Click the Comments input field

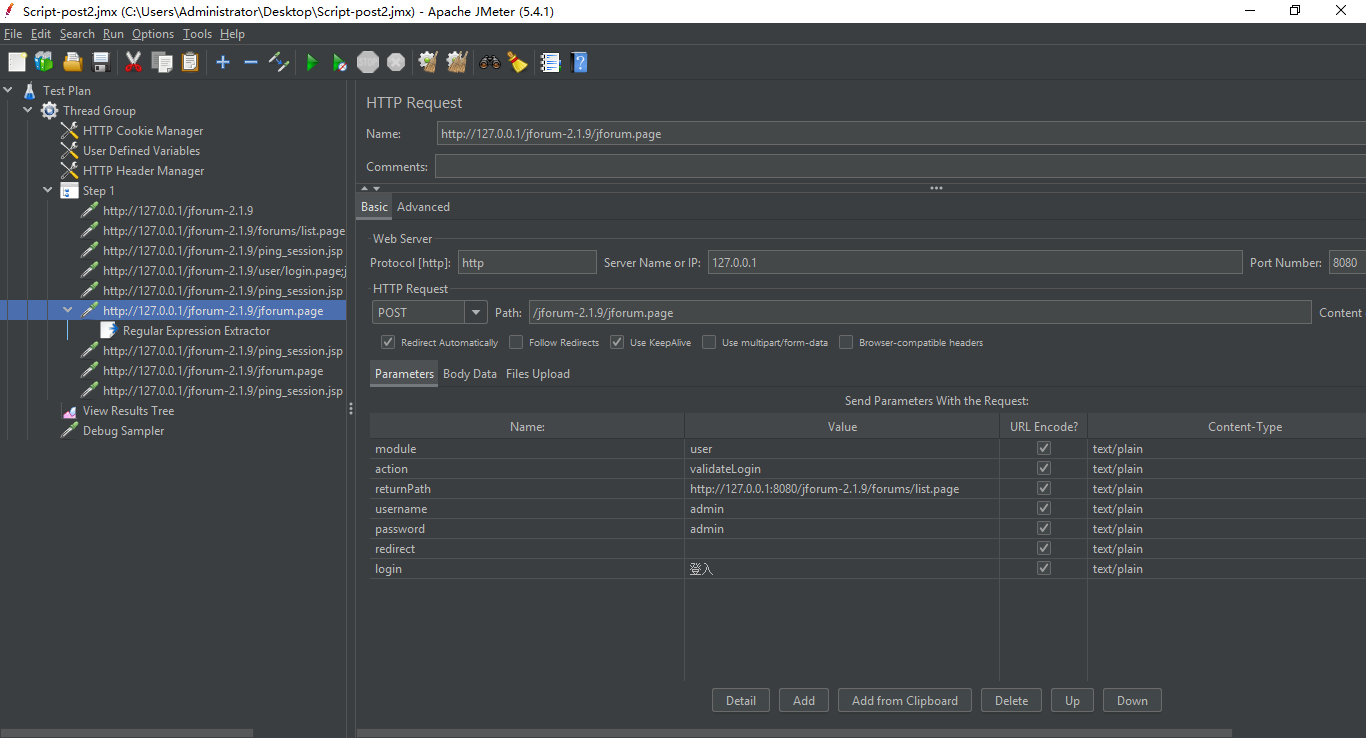coord(900,167)
